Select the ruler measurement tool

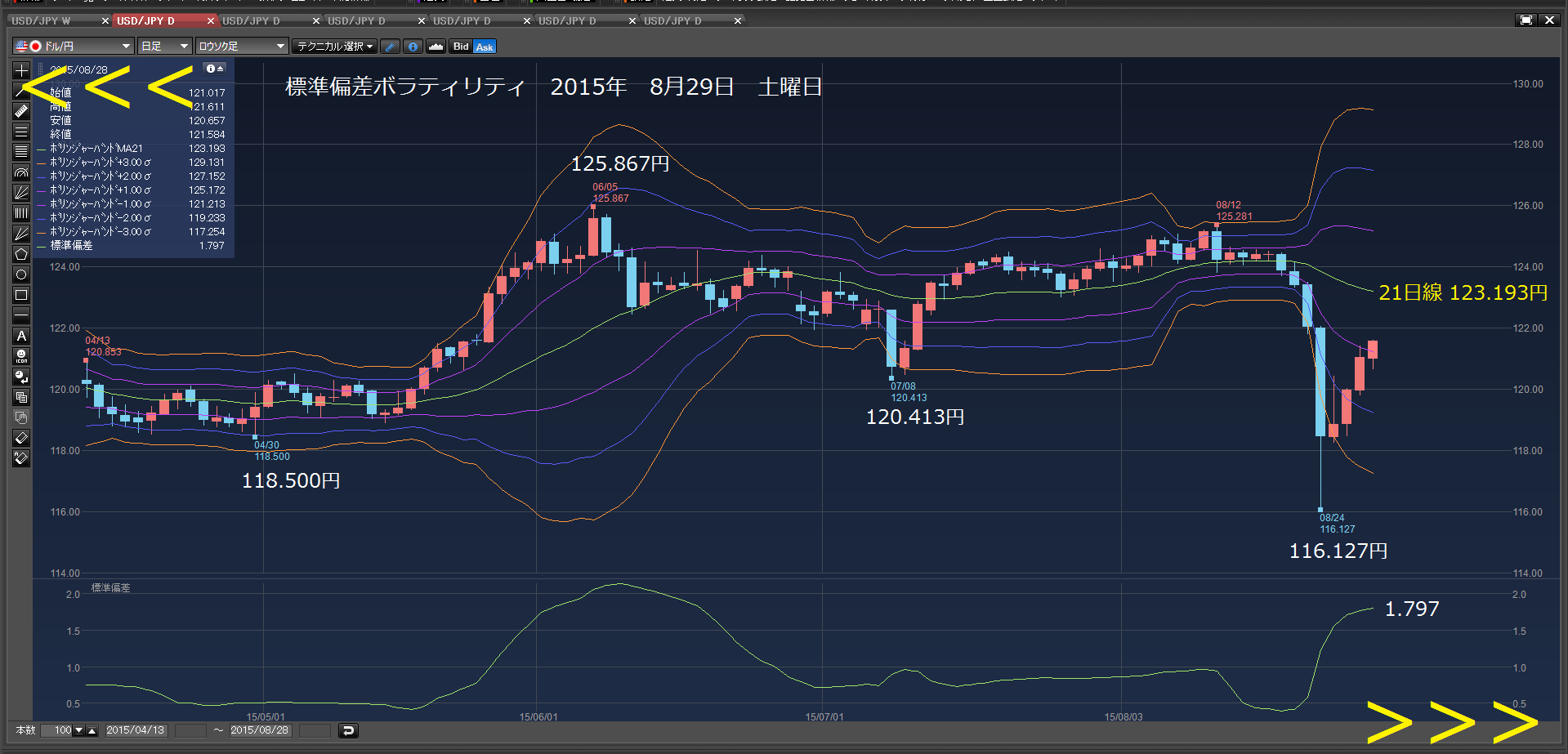(x=21, y=111)
